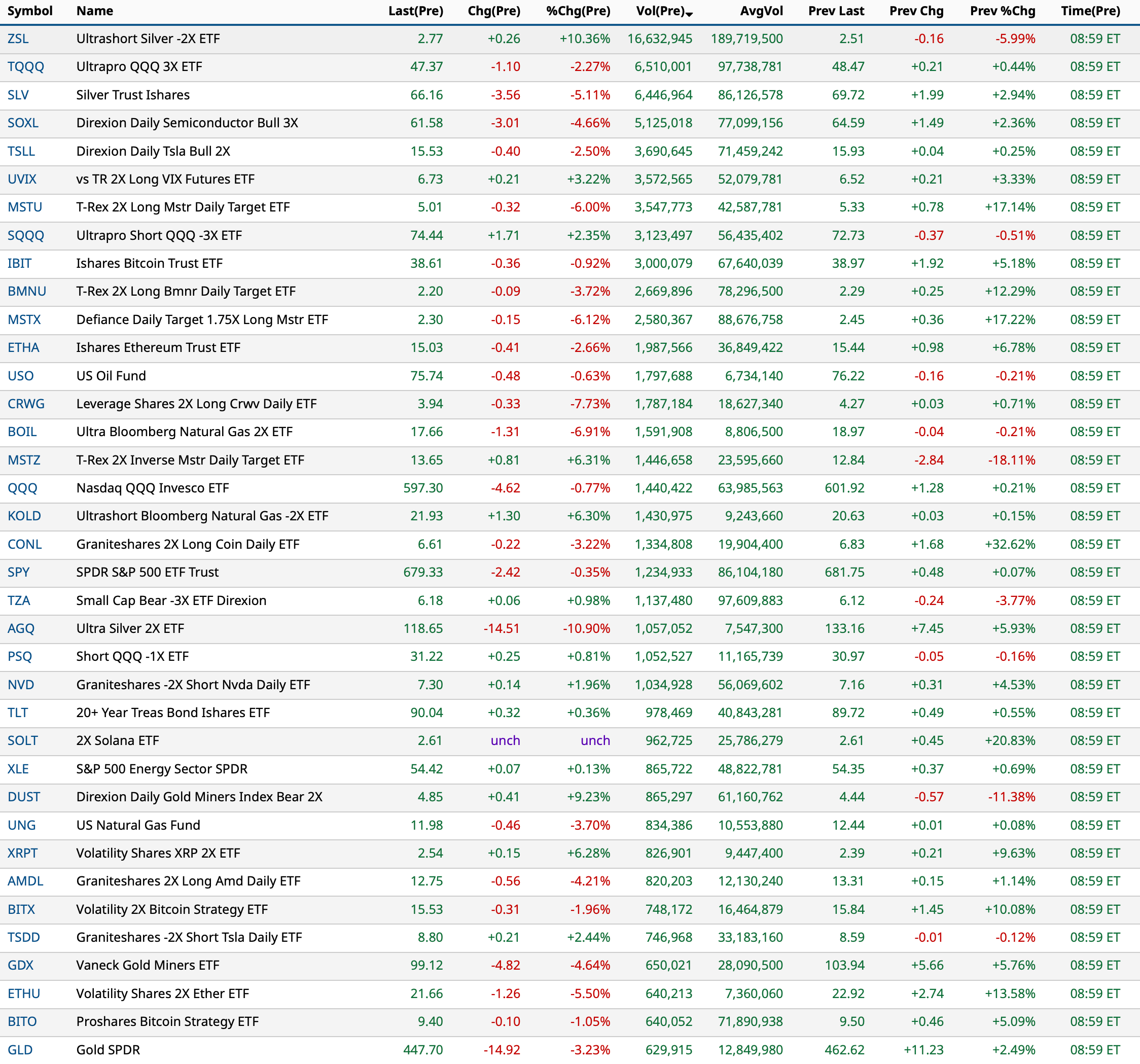
Task: Open the GLD ticker link
Action: click(x=20, y=1050)
